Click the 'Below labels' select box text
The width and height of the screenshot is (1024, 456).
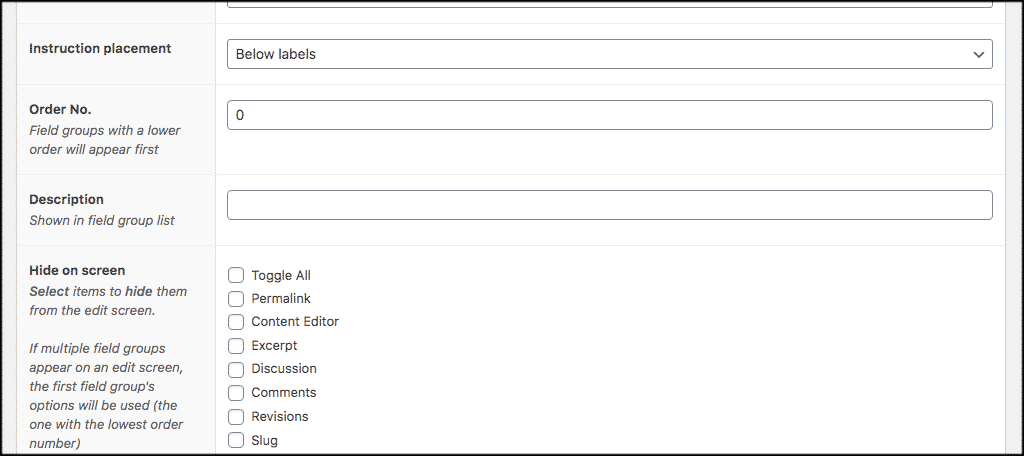click(x=276, y=54)
